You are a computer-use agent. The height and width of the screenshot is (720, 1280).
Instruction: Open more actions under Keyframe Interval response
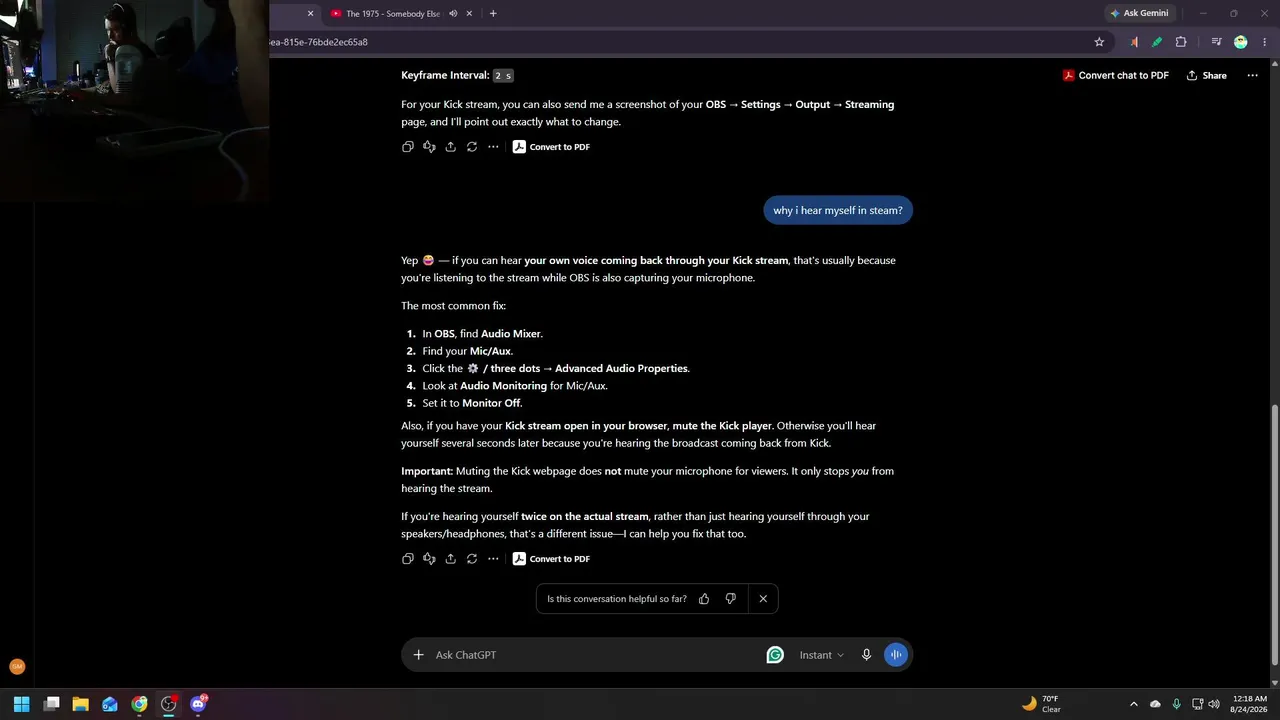(x=493, y=147)
